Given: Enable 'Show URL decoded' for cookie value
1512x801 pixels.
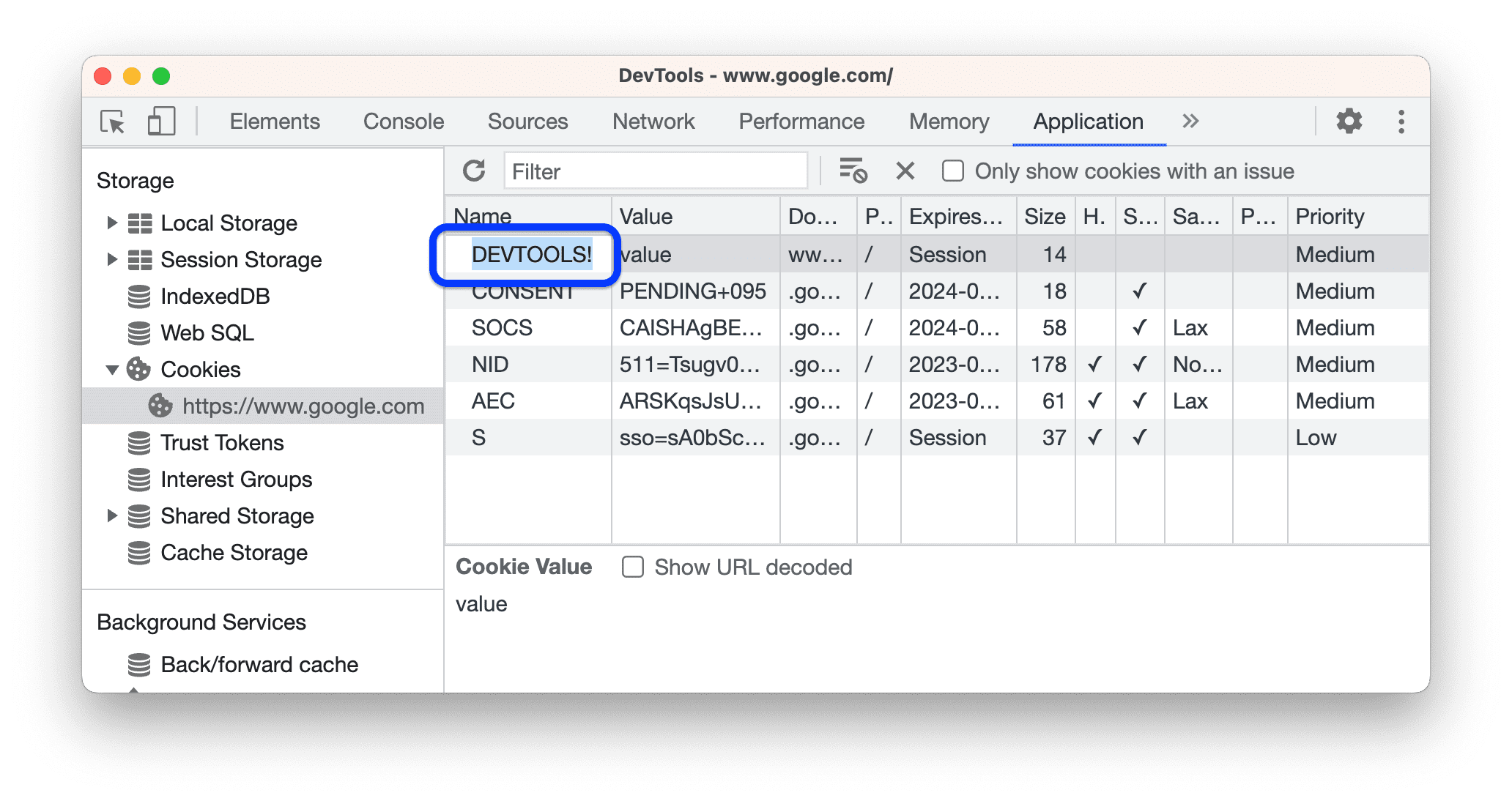Looking at the screenshot, I should [x=634, y=567].
